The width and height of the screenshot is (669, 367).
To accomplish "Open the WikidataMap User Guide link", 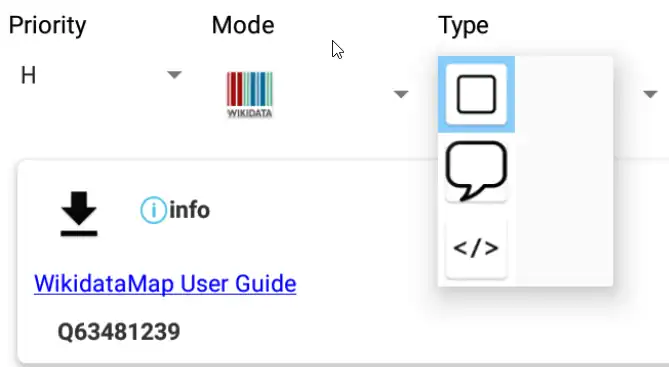I will tap(165, 283).
